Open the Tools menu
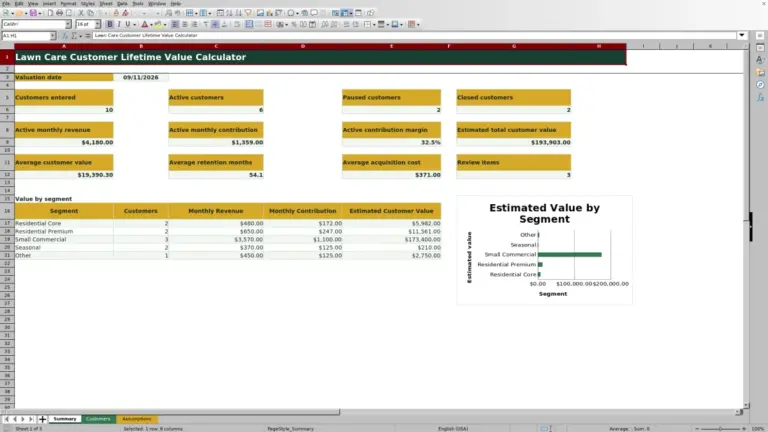The width and height of the screenshot is (768, 432). point(138,3)
